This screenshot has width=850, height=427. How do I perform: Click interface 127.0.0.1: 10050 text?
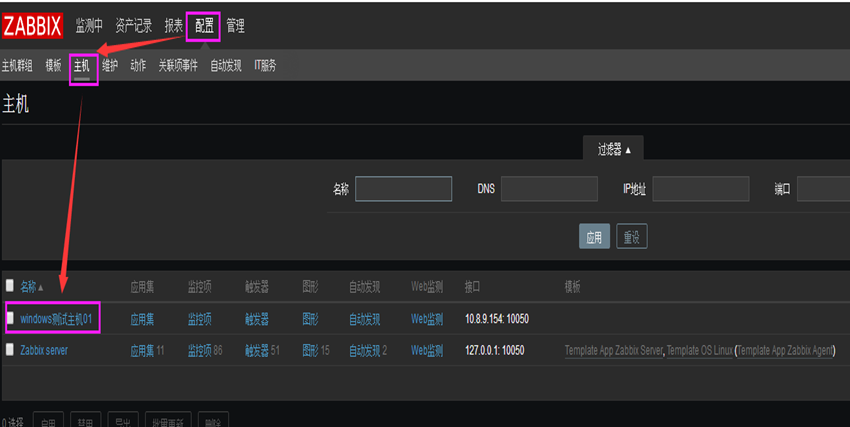(495, 351)
